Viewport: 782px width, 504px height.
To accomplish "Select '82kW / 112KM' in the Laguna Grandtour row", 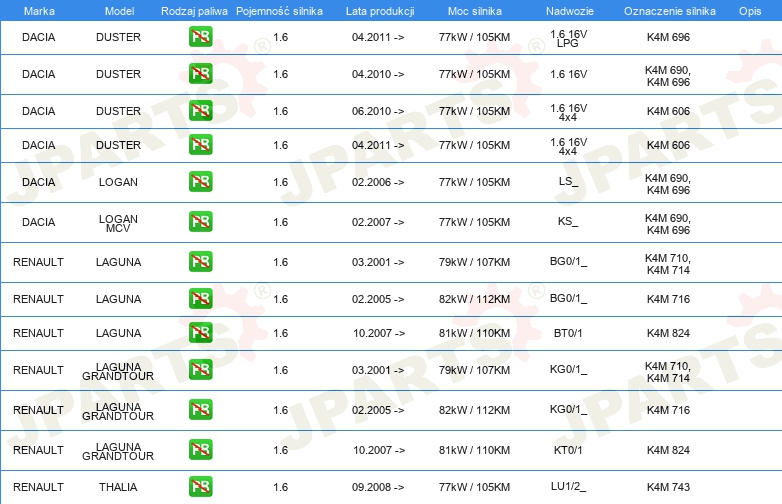I will point(474,410).
